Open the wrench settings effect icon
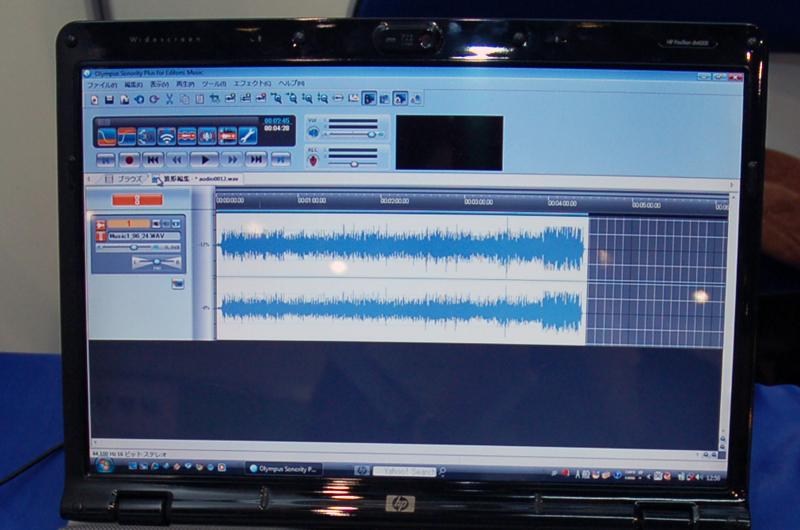This screenshot has height=530, width=800. tap(248, 136)
